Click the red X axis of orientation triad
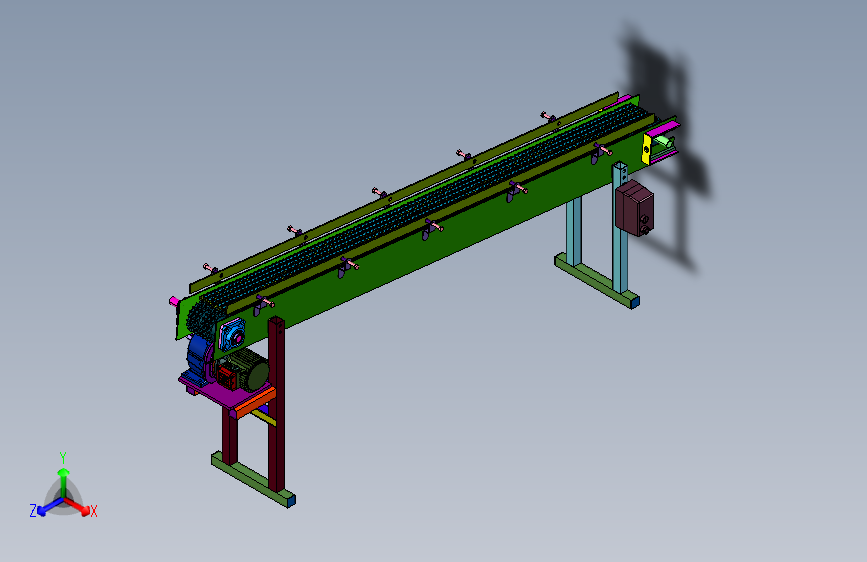The width and height of the screenshot is (867, 562). click(x=77, y=506)
